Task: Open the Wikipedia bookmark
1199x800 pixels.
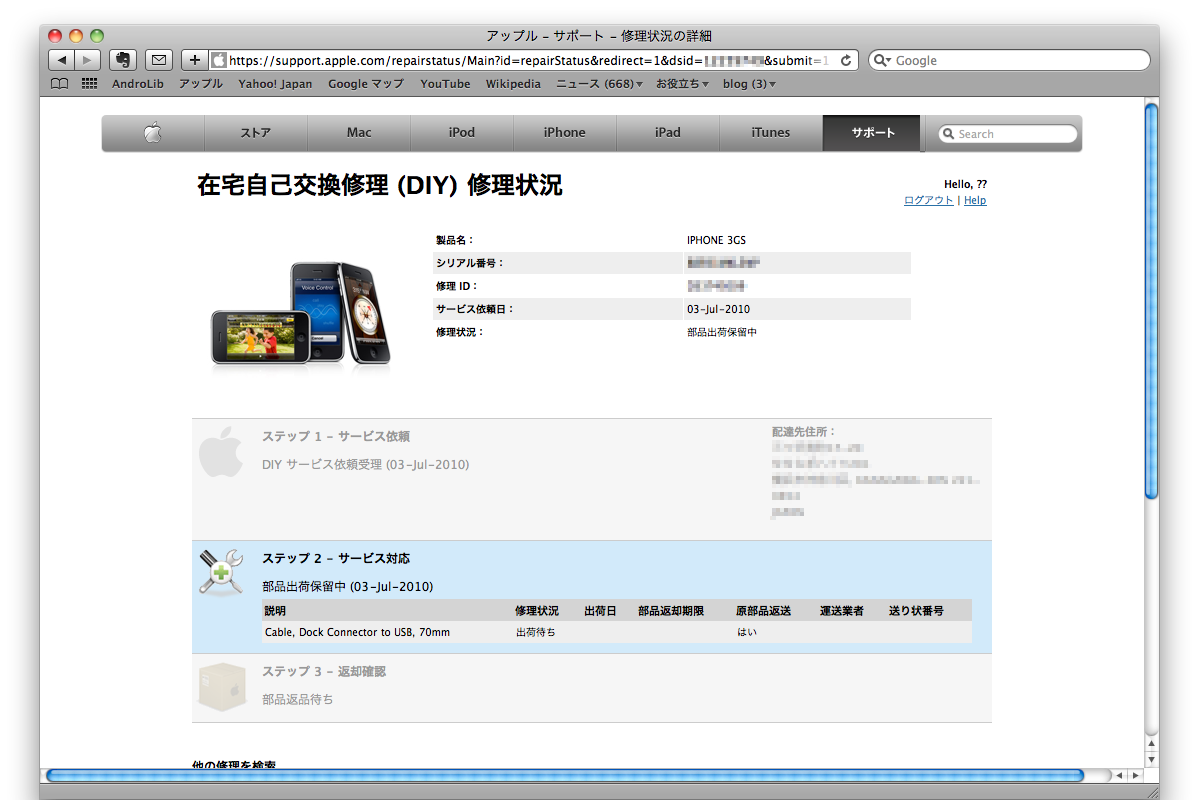Action: [x=513, y=83]
